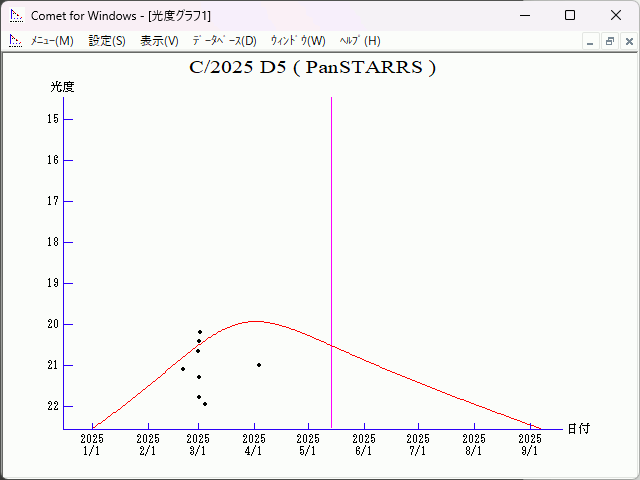Close the Comet for Windows application
The width and height of the screenshot is (640, 480).
click(x=616, y=15)
